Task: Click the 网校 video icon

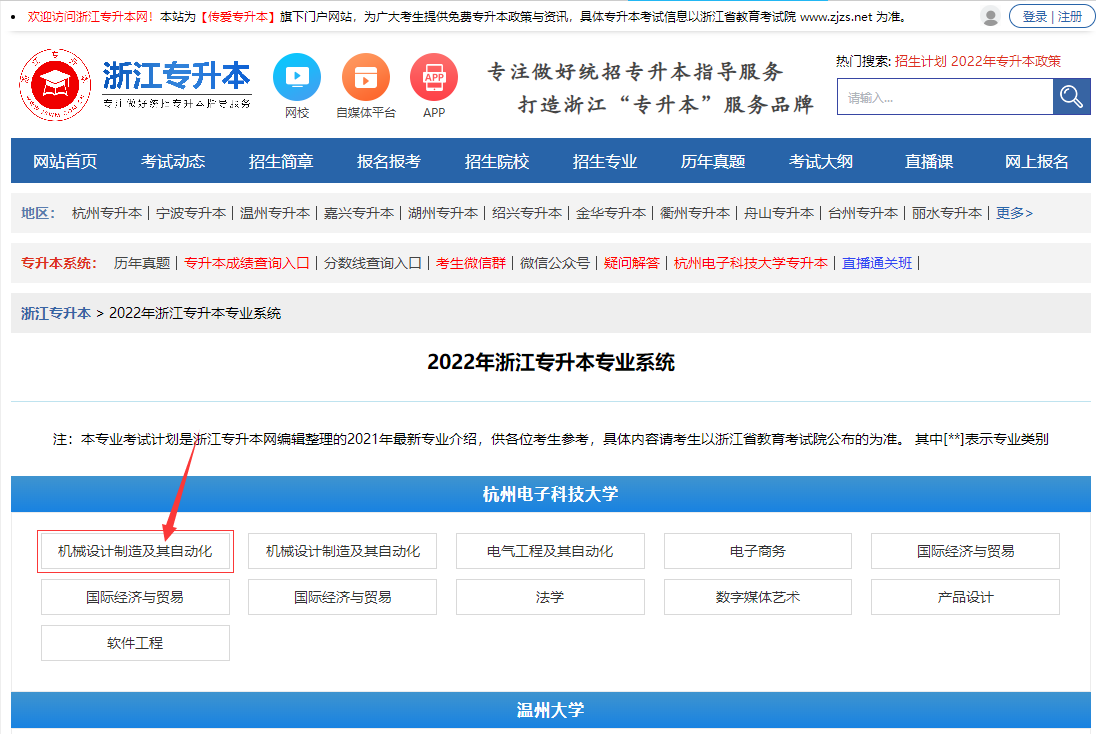Action: 295,76
